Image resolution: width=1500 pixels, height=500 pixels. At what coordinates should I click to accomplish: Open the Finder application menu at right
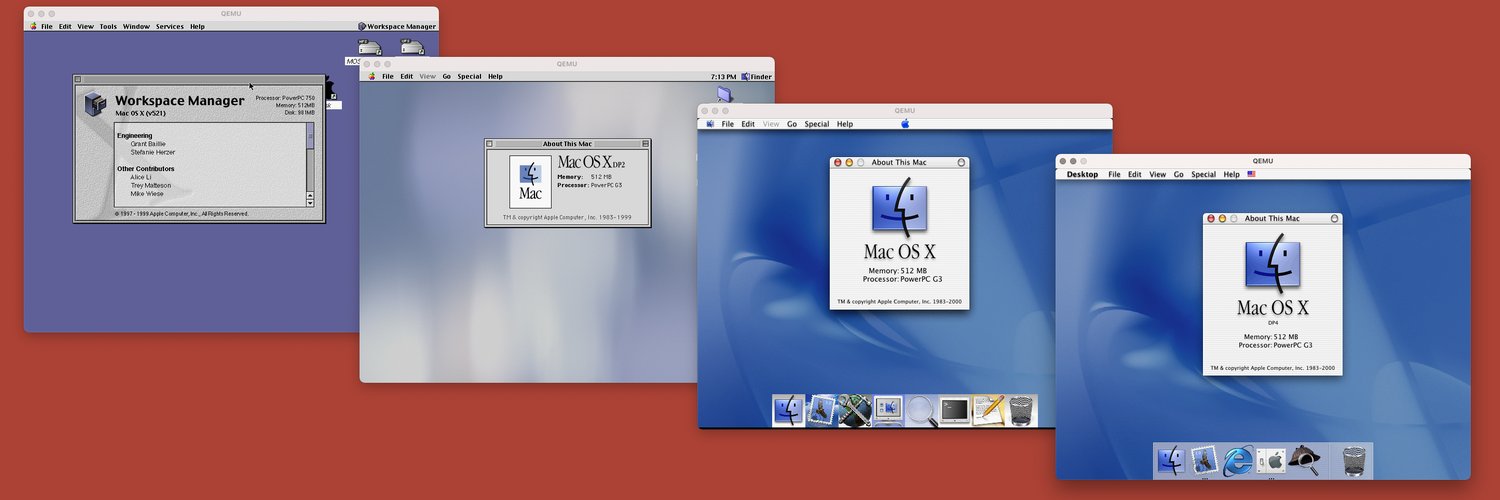click(756, 76)
